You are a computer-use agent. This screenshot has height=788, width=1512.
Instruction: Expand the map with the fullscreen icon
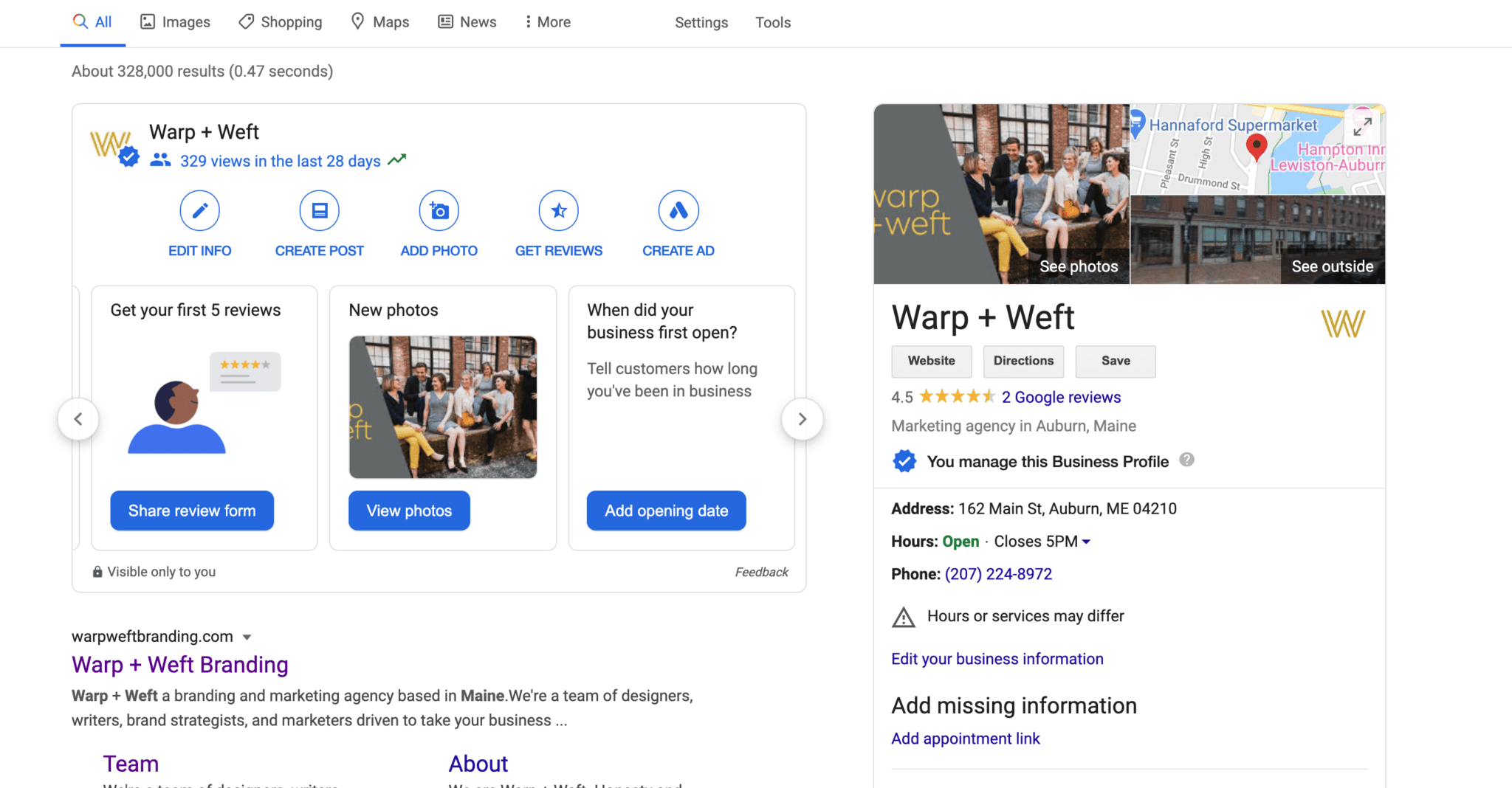(1362, 126)
